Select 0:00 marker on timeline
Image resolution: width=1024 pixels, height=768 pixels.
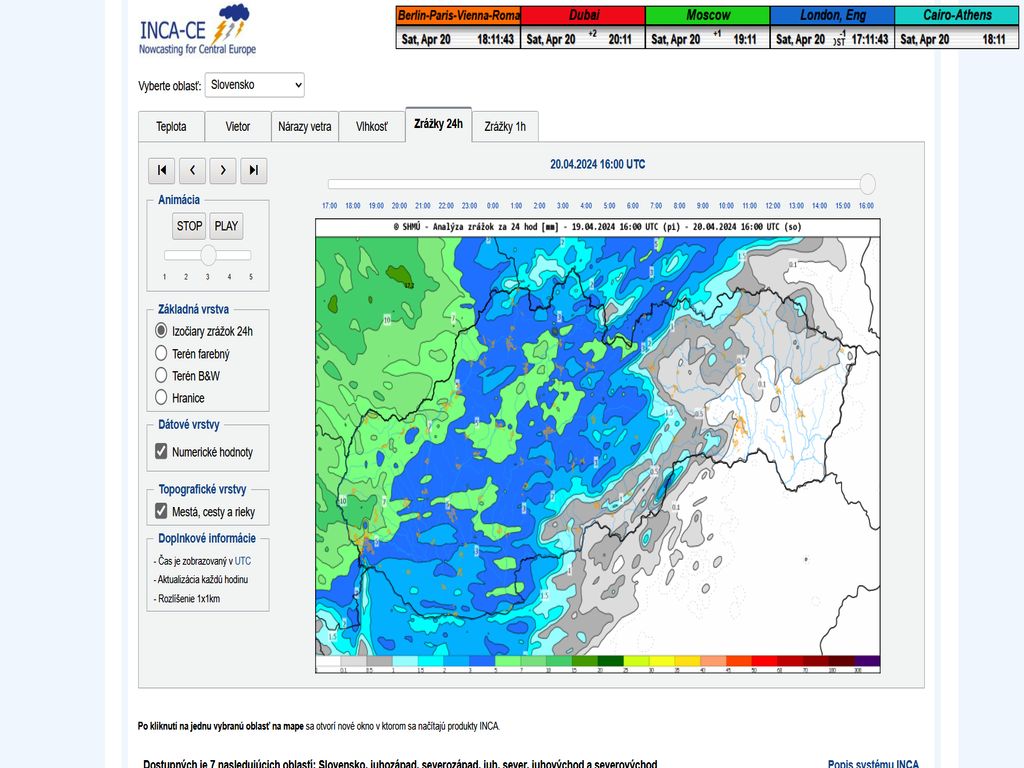tap(493, 205)
